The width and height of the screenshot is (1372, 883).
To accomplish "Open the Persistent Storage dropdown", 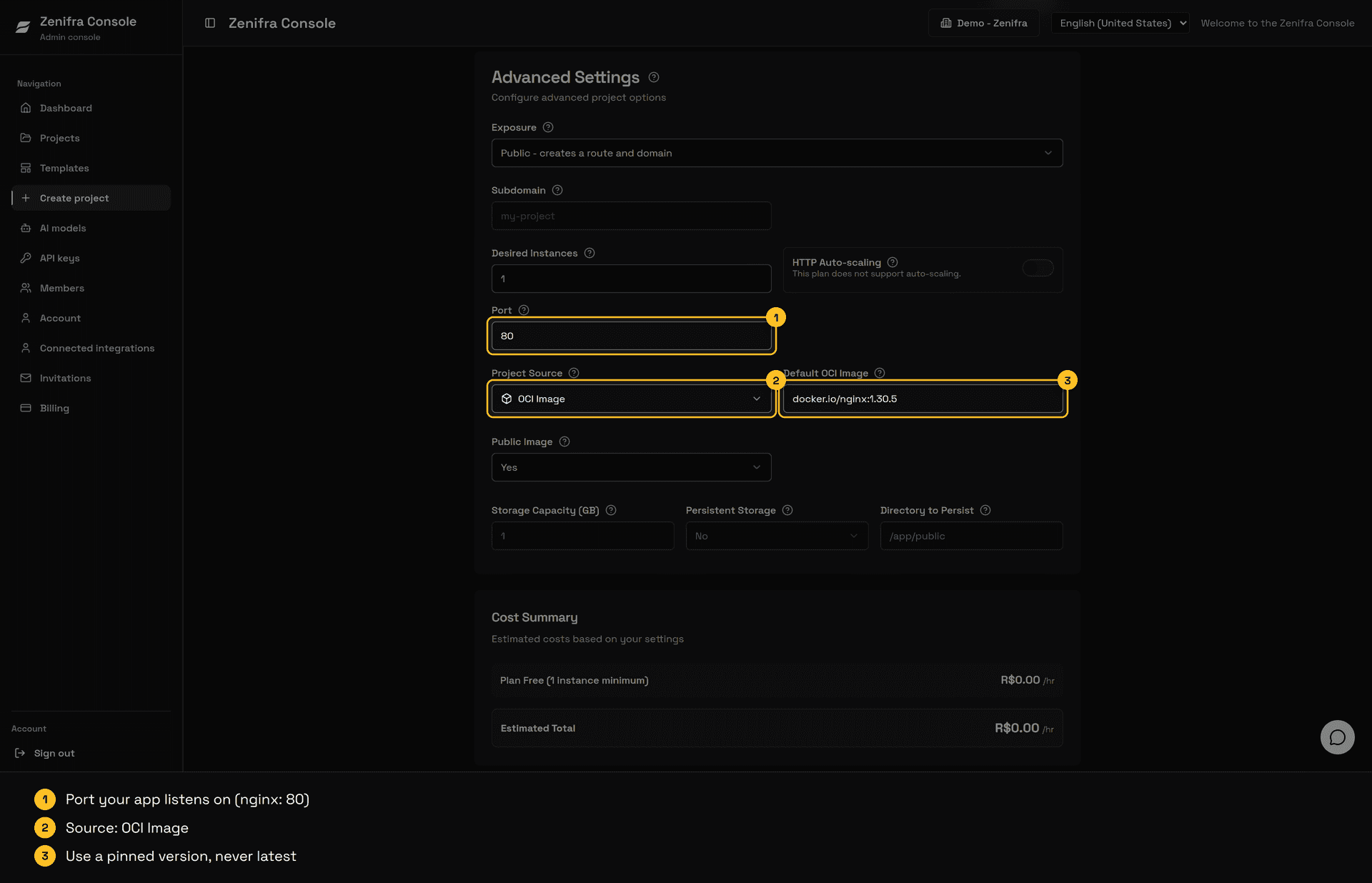I will [777, 536].
